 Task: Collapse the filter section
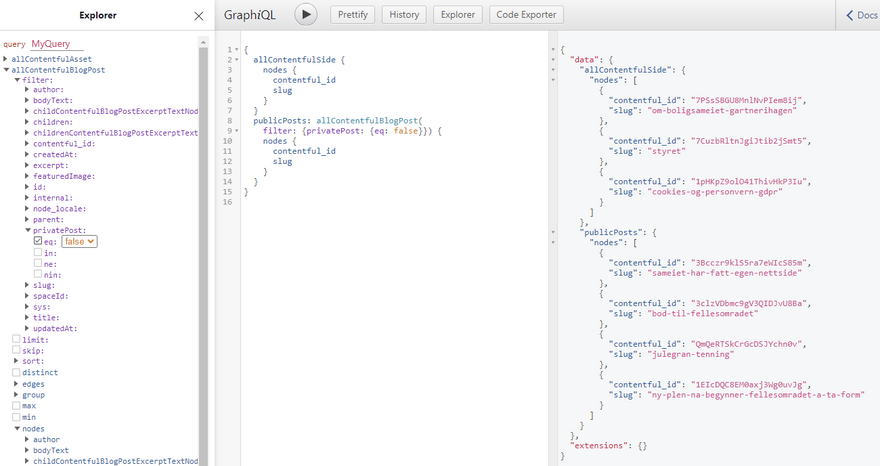[17, 79]
